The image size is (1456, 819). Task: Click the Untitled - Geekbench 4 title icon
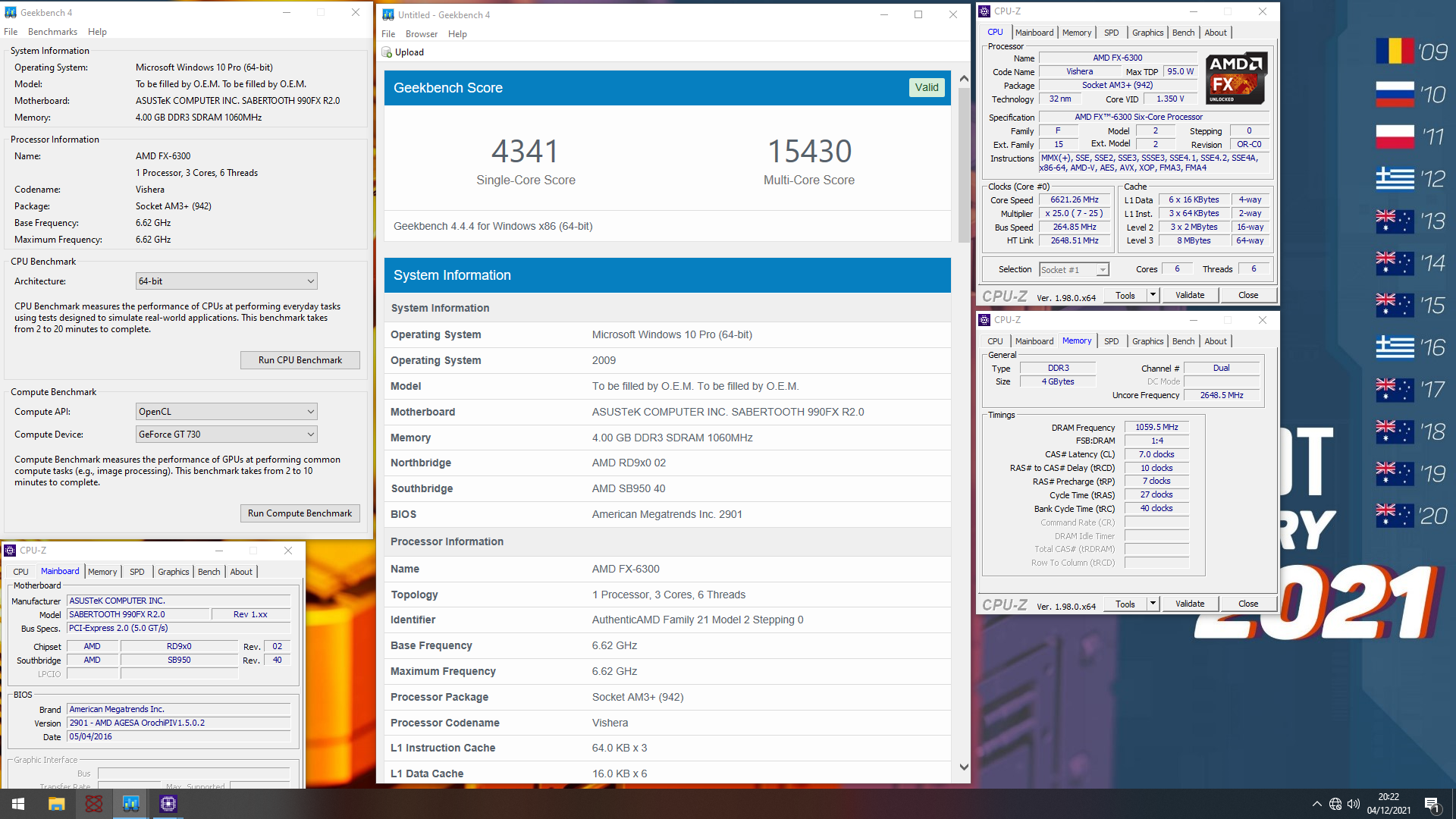tap(388, 14)
